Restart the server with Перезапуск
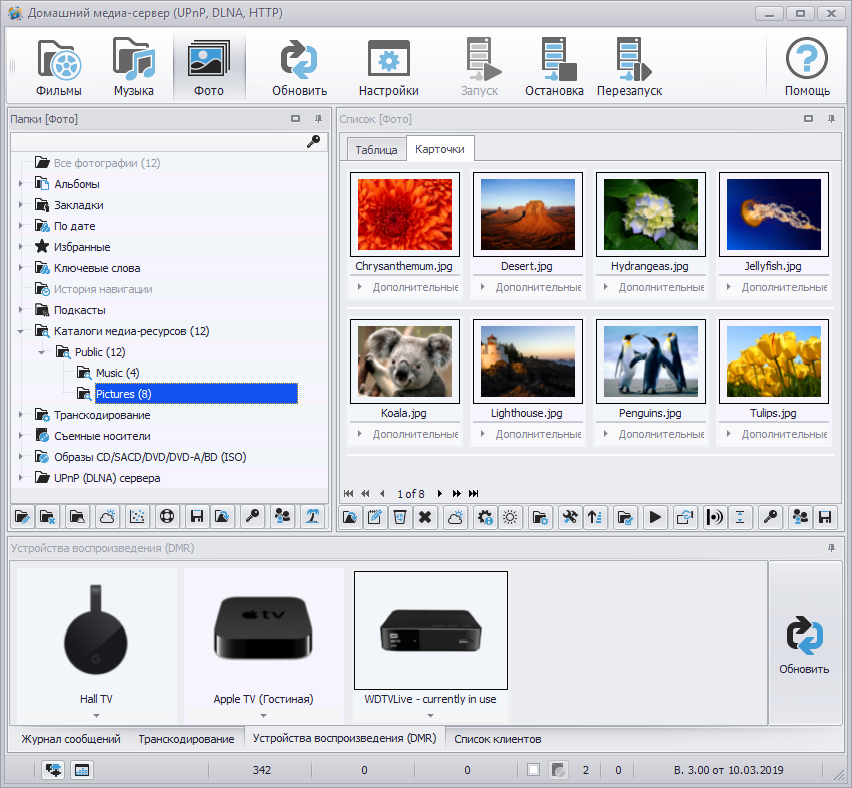The width and height of the screenshot is (852, 788). [x=629, y=67]
